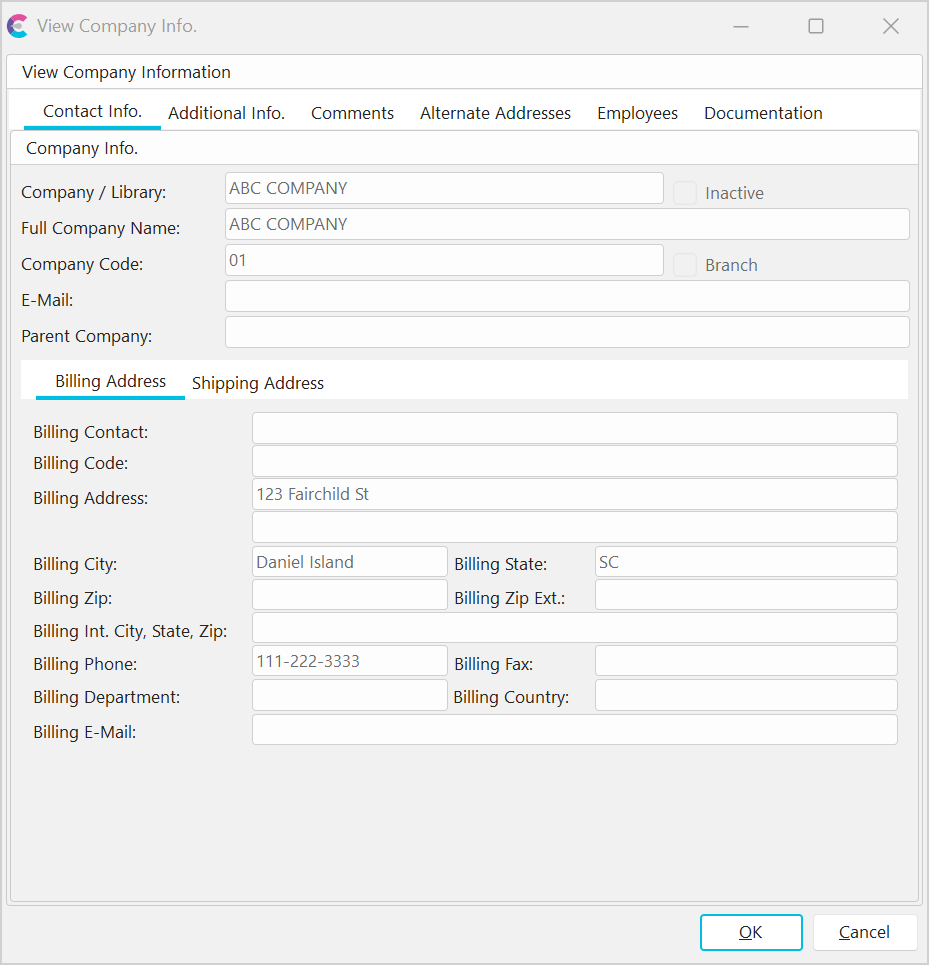Select the Alternate Addresses tab

tap(495, 113)
